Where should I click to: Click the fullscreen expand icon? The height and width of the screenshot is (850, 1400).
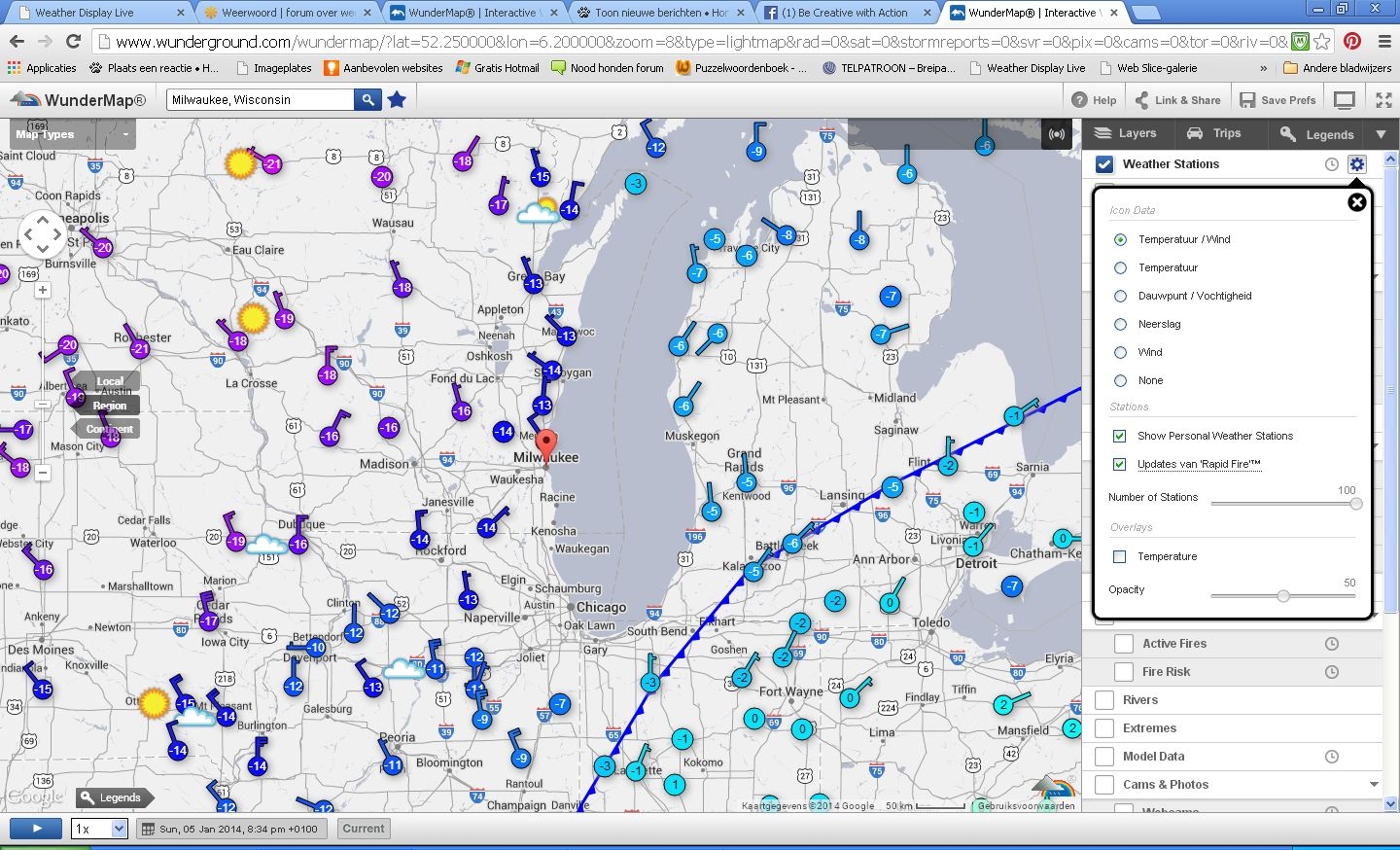coord(1383,100)
